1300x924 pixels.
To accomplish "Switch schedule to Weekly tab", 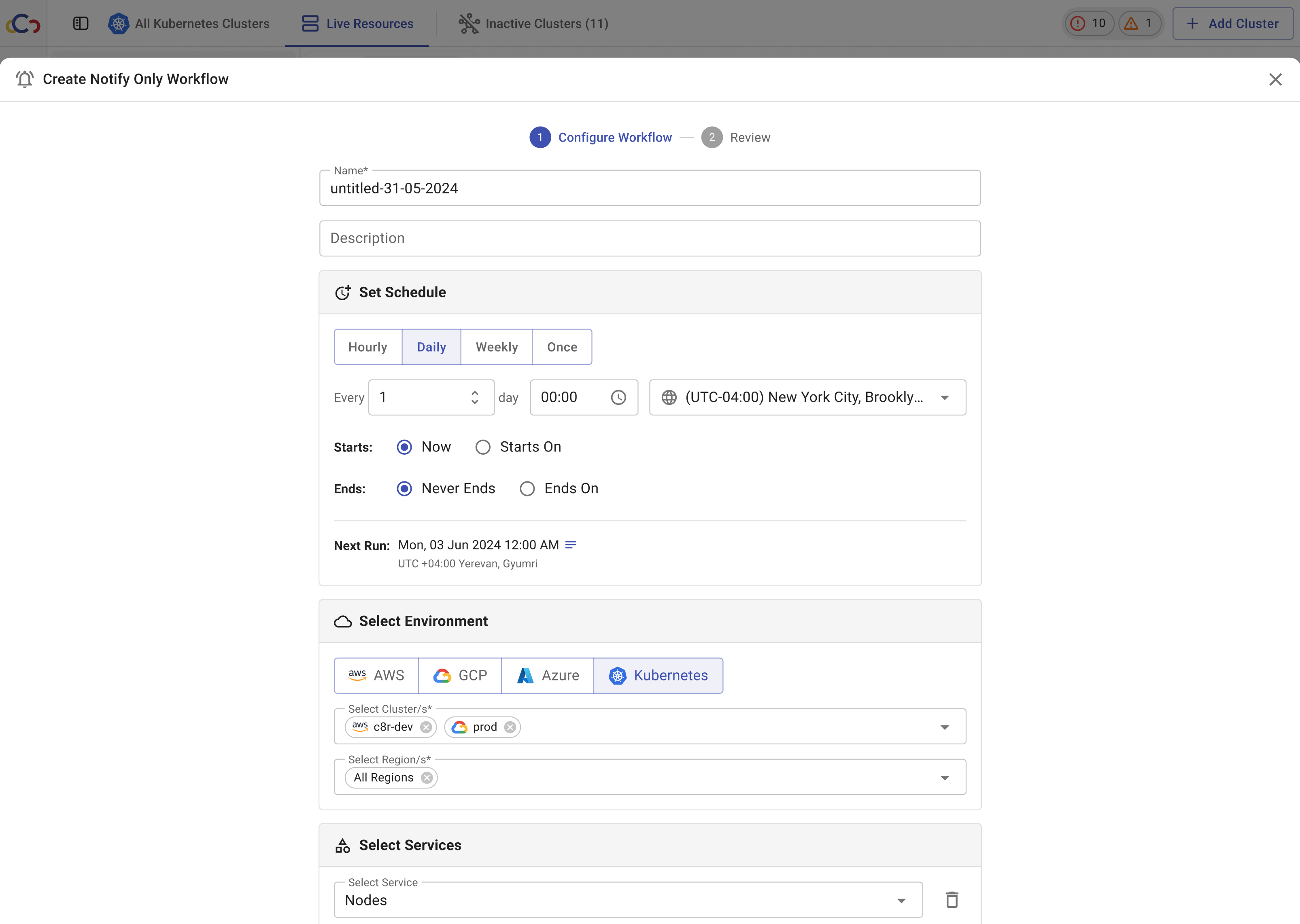I will (496, 347).
